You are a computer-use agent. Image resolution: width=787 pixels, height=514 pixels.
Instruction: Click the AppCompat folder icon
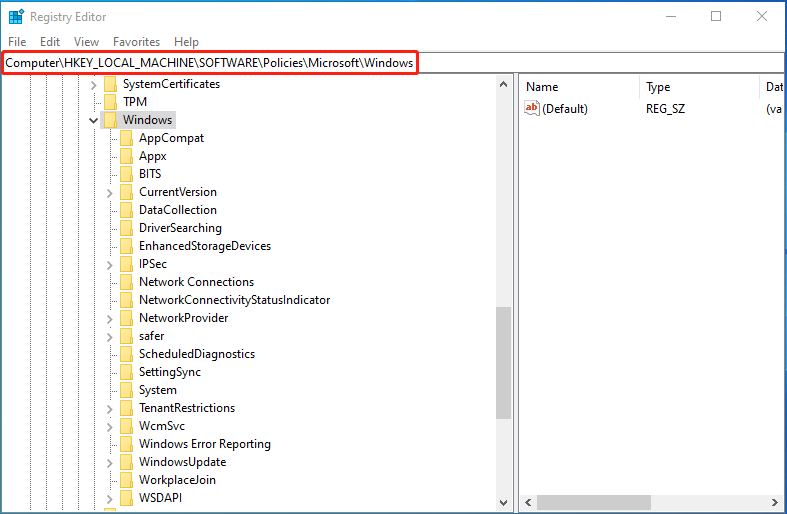click(x=126, y=138)
